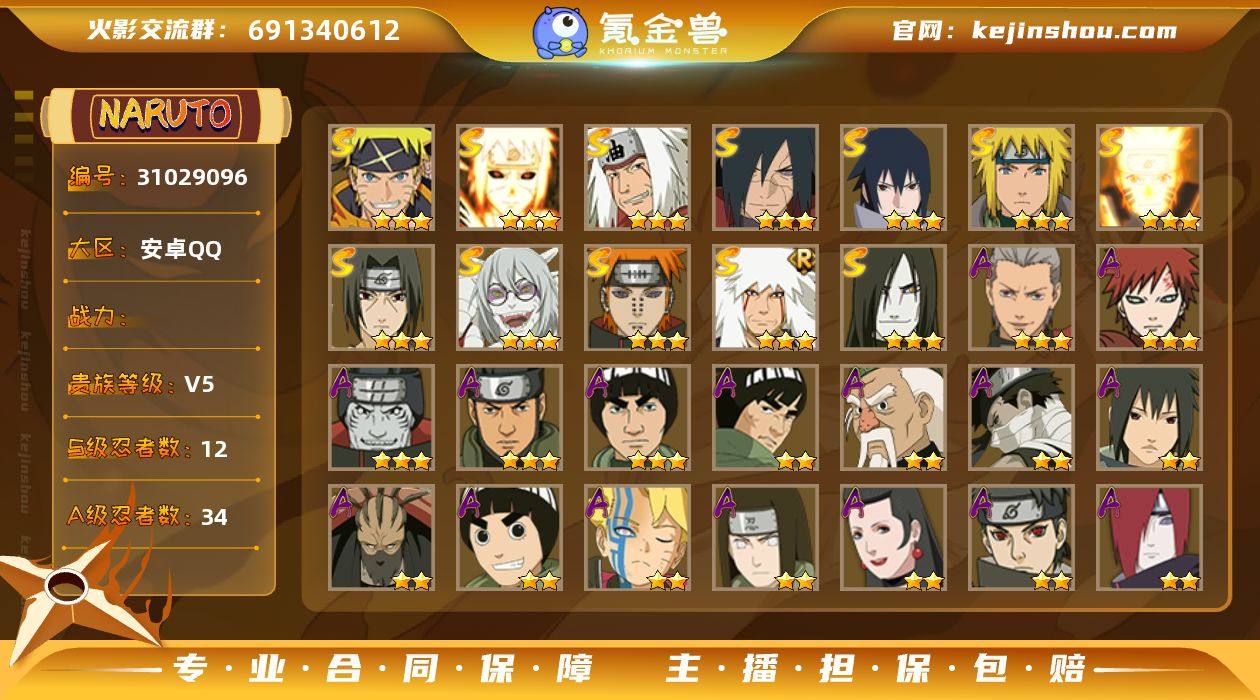Click the account number 31029096
Viewport: 1260px width, 700px height.
192,178
